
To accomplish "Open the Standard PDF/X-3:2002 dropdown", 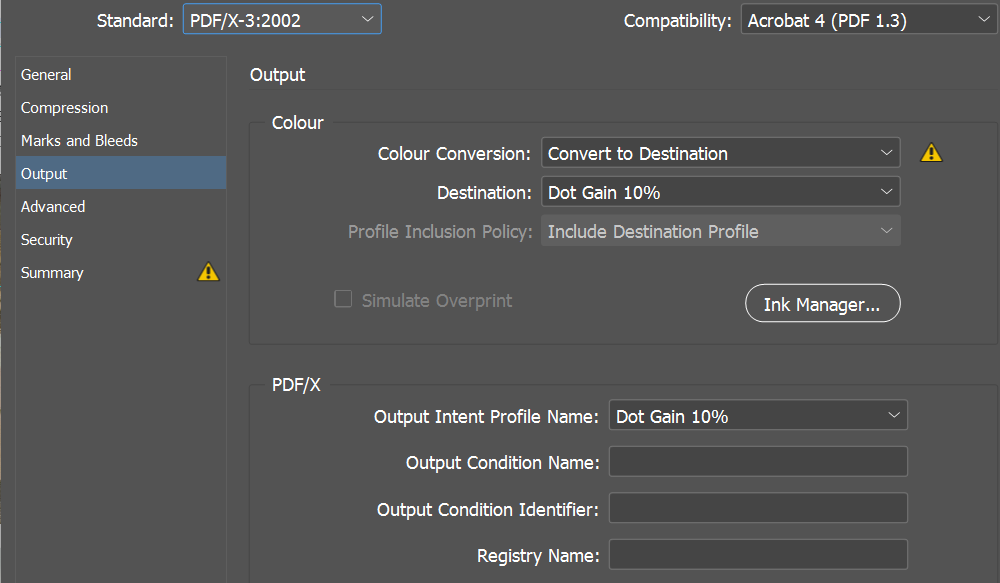I will click(281, 20).
